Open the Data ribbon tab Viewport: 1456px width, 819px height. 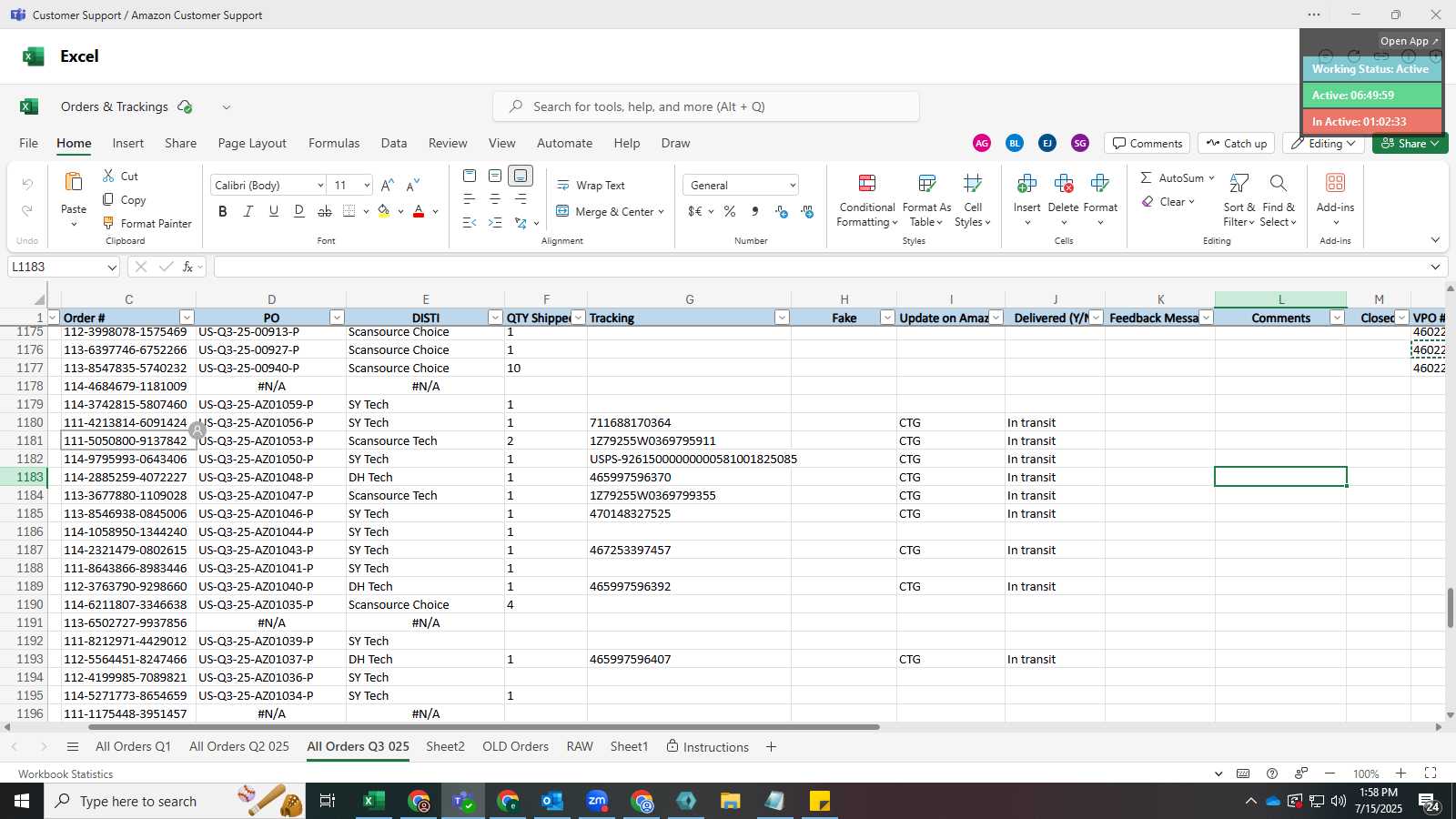pyautogui.click(x=394, y=143)
